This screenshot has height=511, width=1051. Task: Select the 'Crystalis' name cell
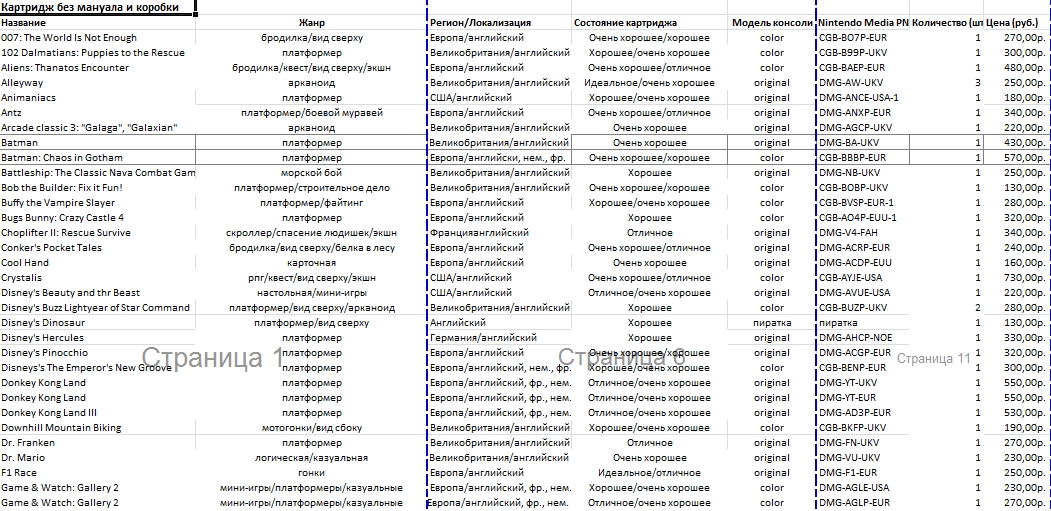[98, 278]
